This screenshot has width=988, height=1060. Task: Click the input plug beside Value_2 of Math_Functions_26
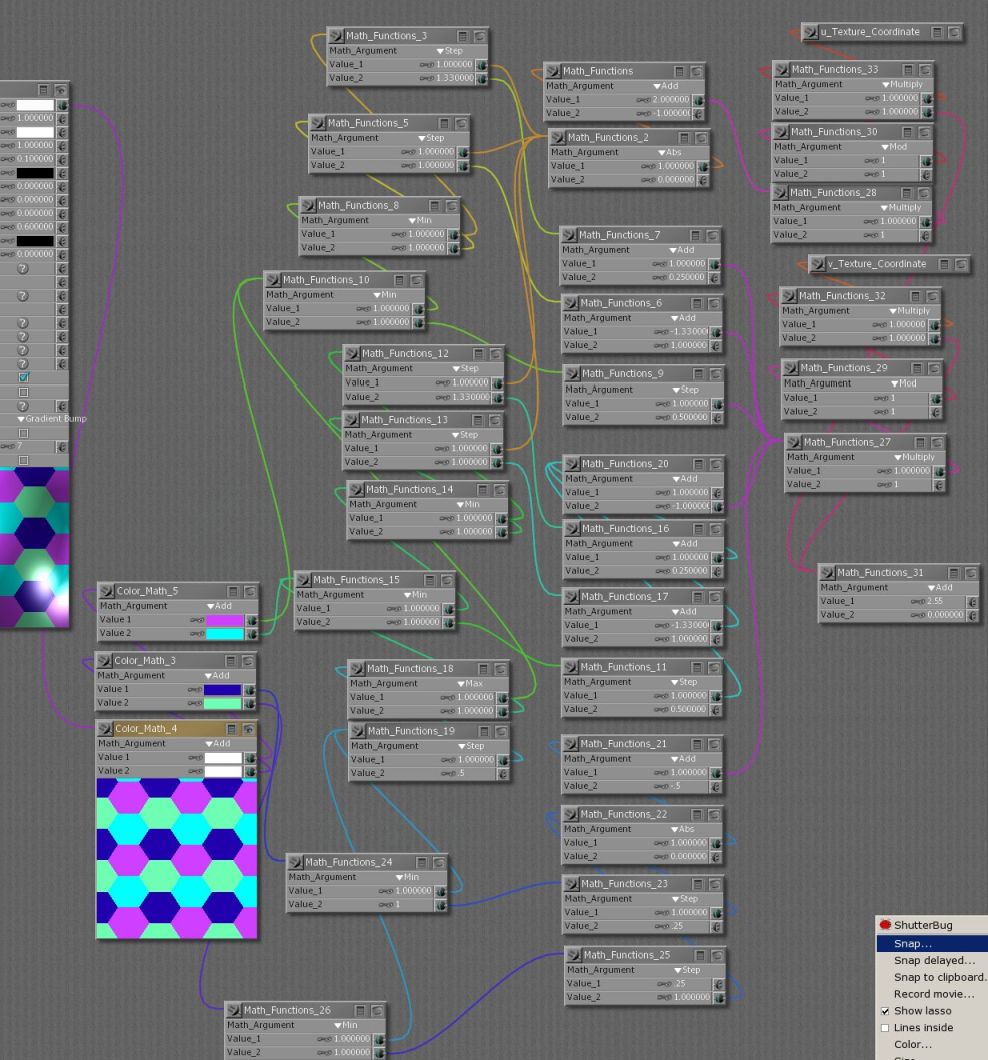coord(380,1053)
